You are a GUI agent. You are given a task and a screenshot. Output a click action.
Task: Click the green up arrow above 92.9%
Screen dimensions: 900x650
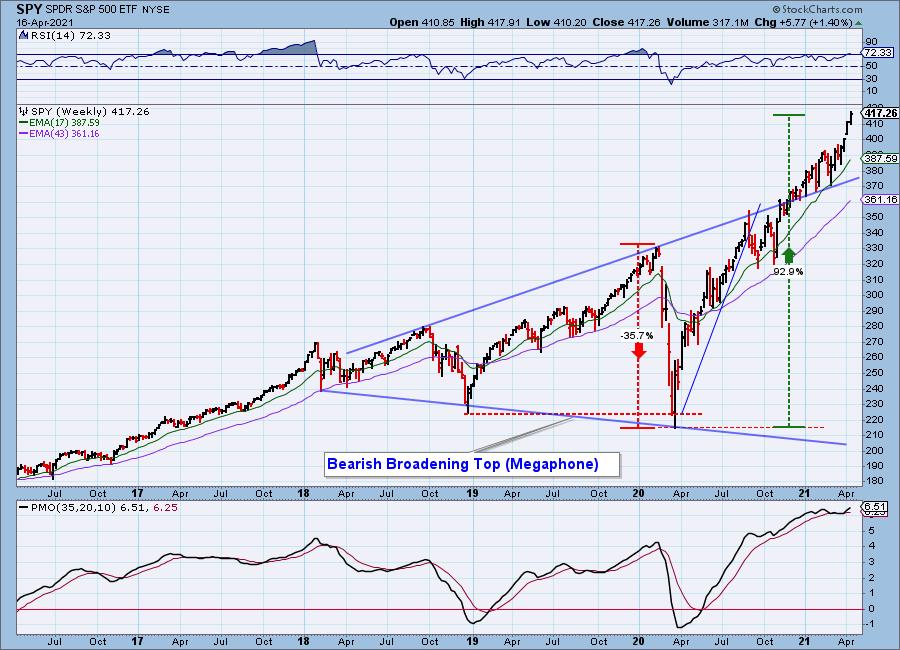(789, 256)
